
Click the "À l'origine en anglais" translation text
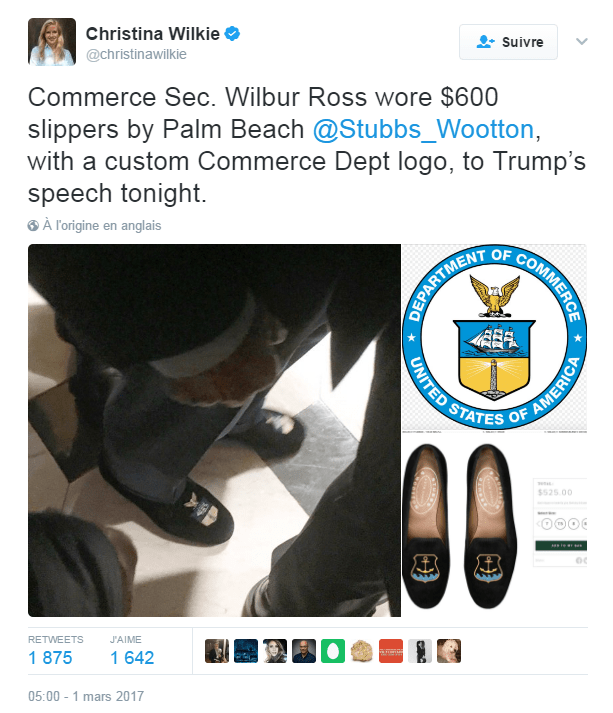[102, 226]
